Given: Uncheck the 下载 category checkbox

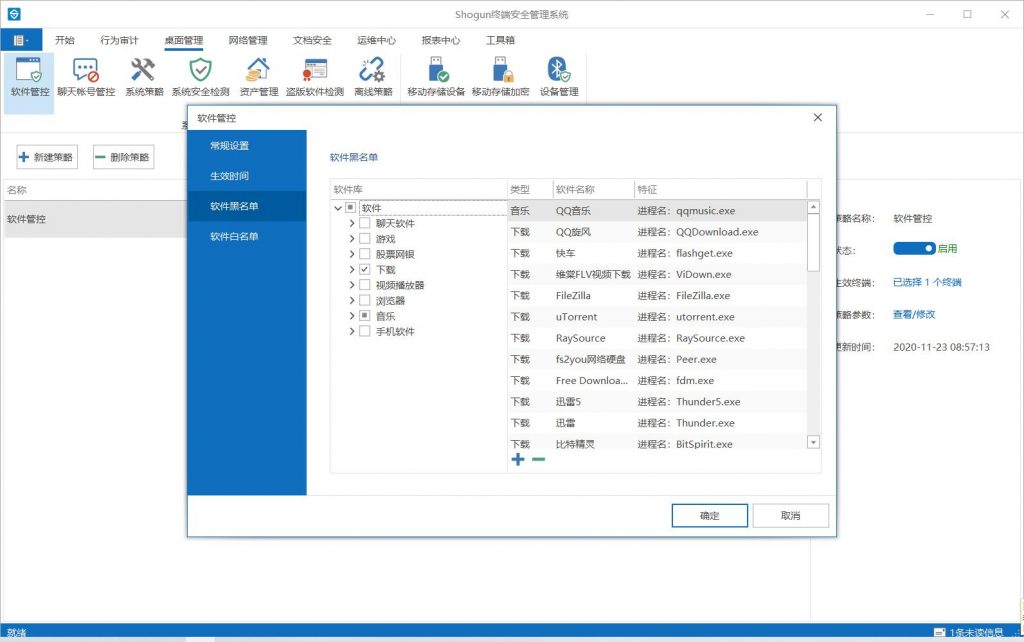Looking at the screenshot, I should point(365,270).
